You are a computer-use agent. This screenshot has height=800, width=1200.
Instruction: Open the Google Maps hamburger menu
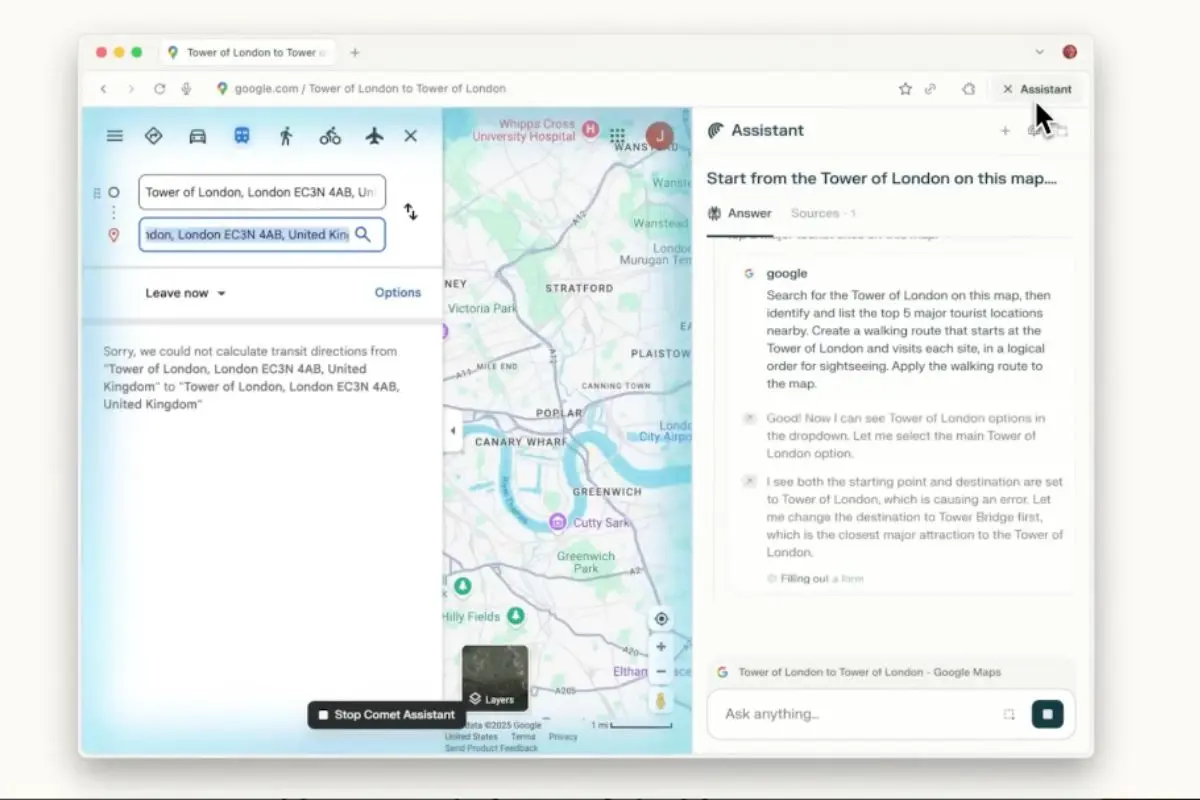click(115, 135)
